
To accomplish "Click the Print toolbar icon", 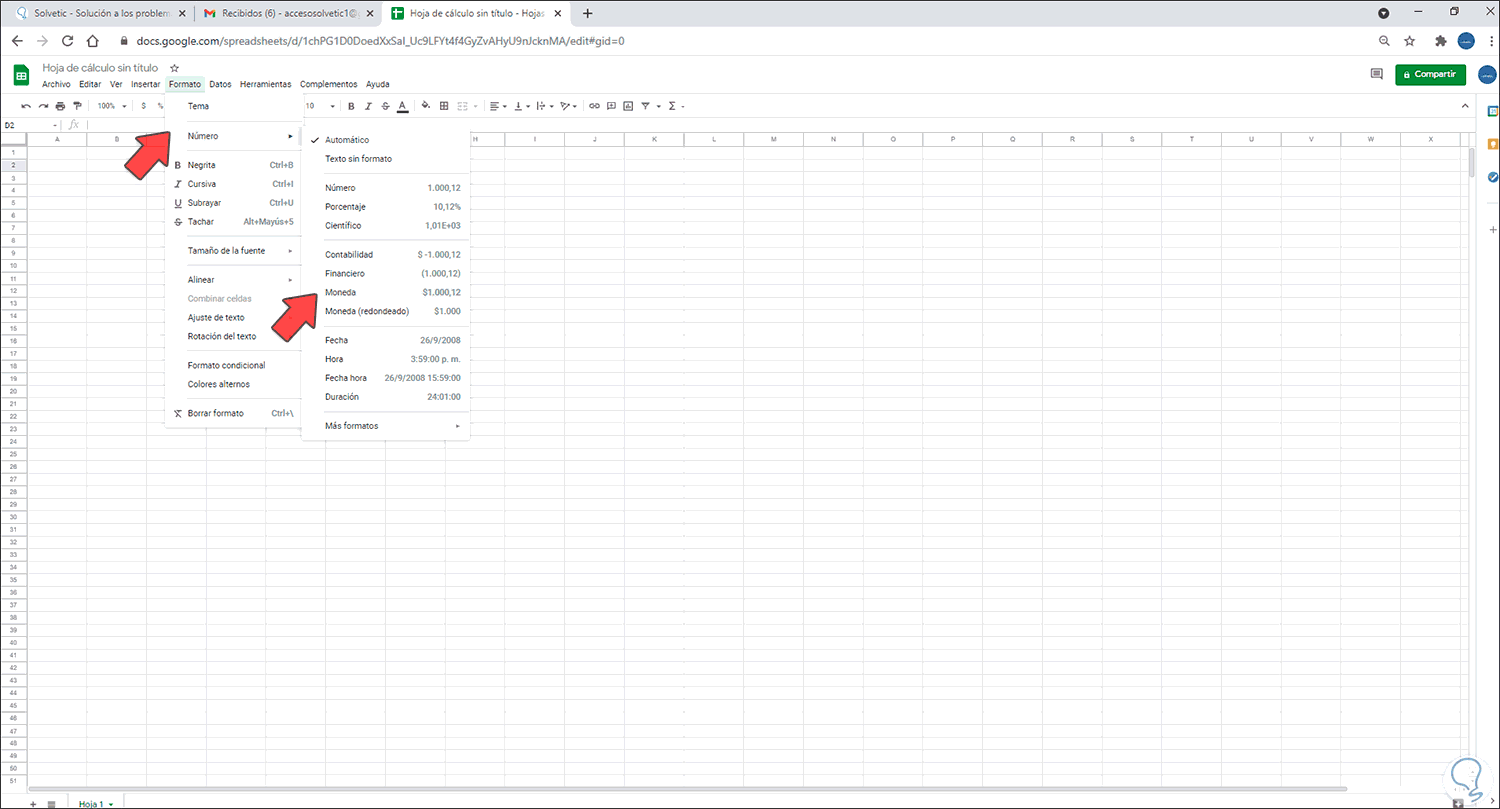I will pyautogui.click(x=59, y=105).
